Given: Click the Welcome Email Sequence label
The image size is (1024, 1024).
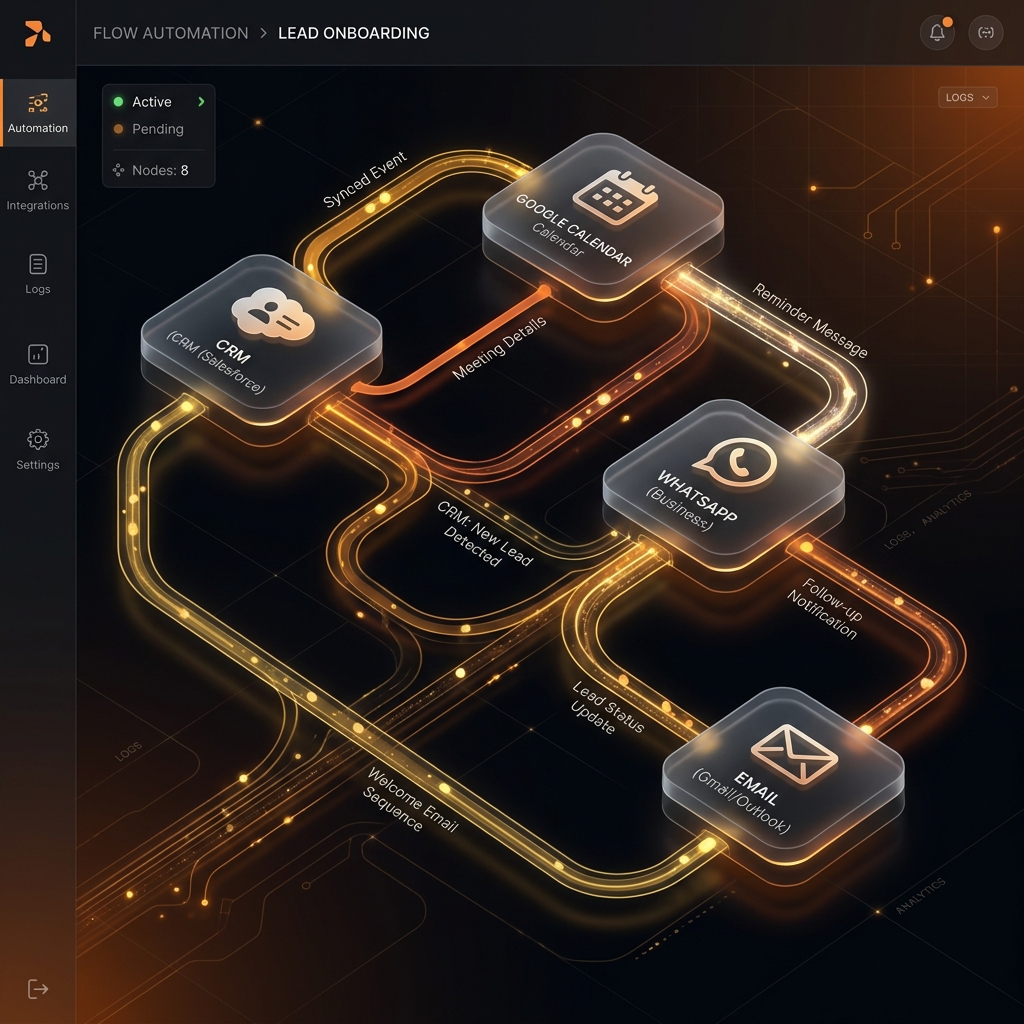Looking at the screenshot, I should point(410,801).
